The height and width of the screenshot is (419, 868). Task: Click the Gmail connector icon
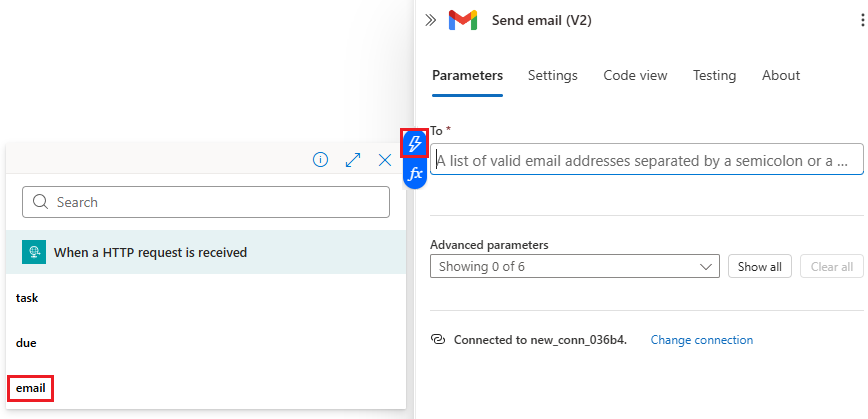463,20
